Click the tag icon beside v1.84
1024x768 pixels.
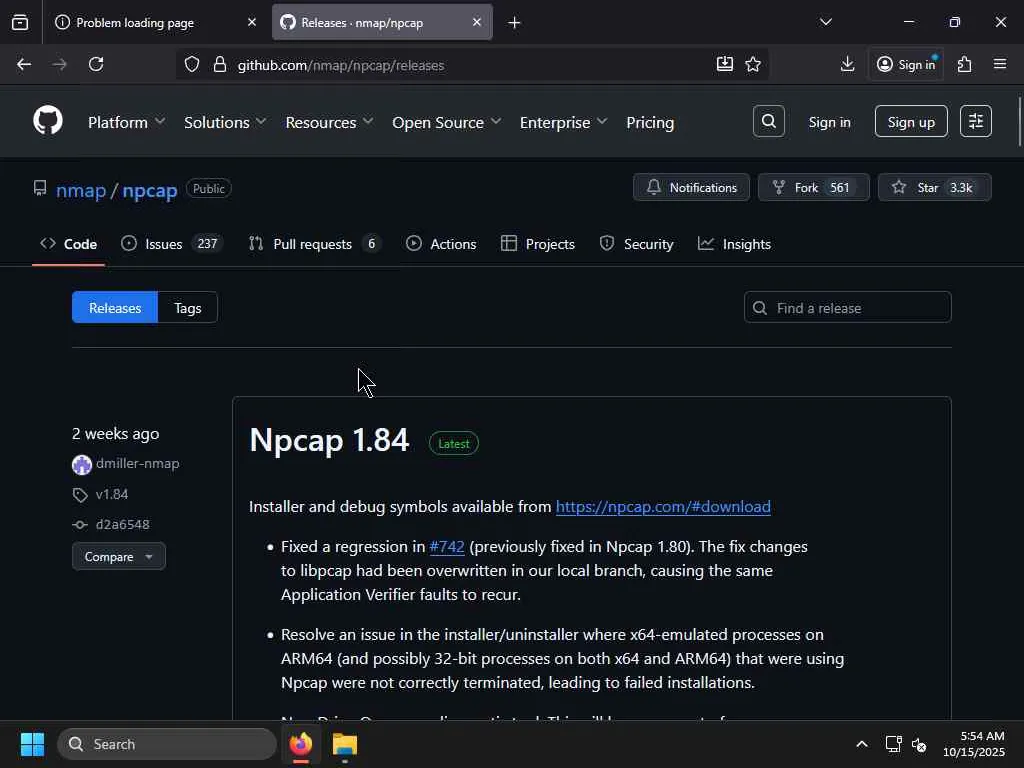tap(80, 495)
